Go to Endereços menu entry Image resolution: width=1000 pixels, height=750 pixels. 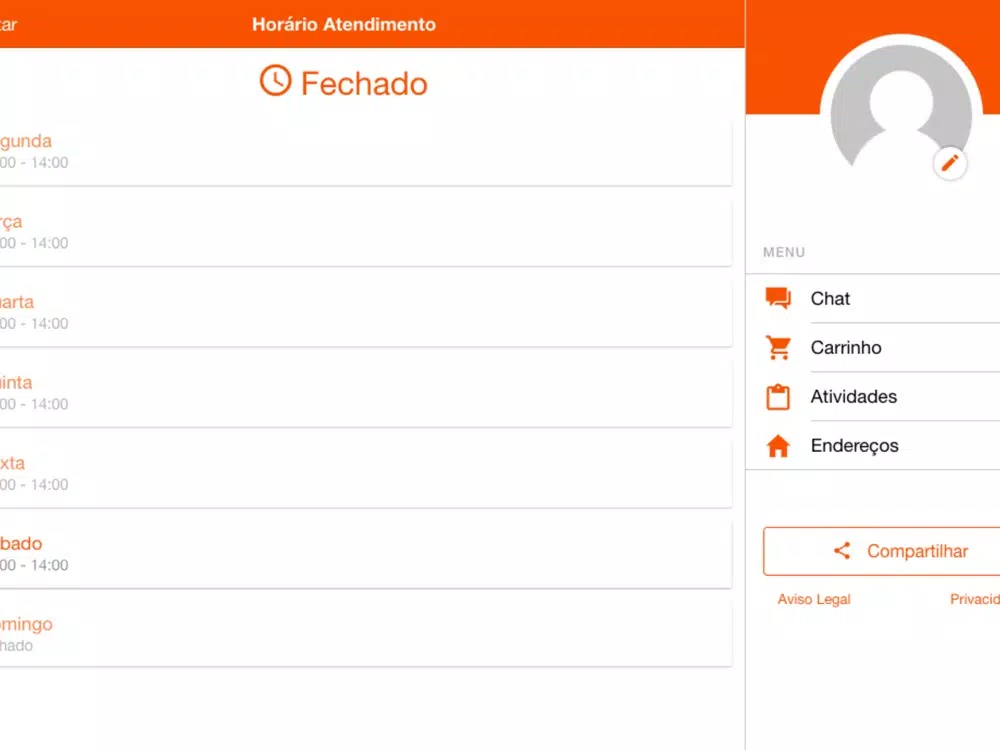click(x=882, y=445)
